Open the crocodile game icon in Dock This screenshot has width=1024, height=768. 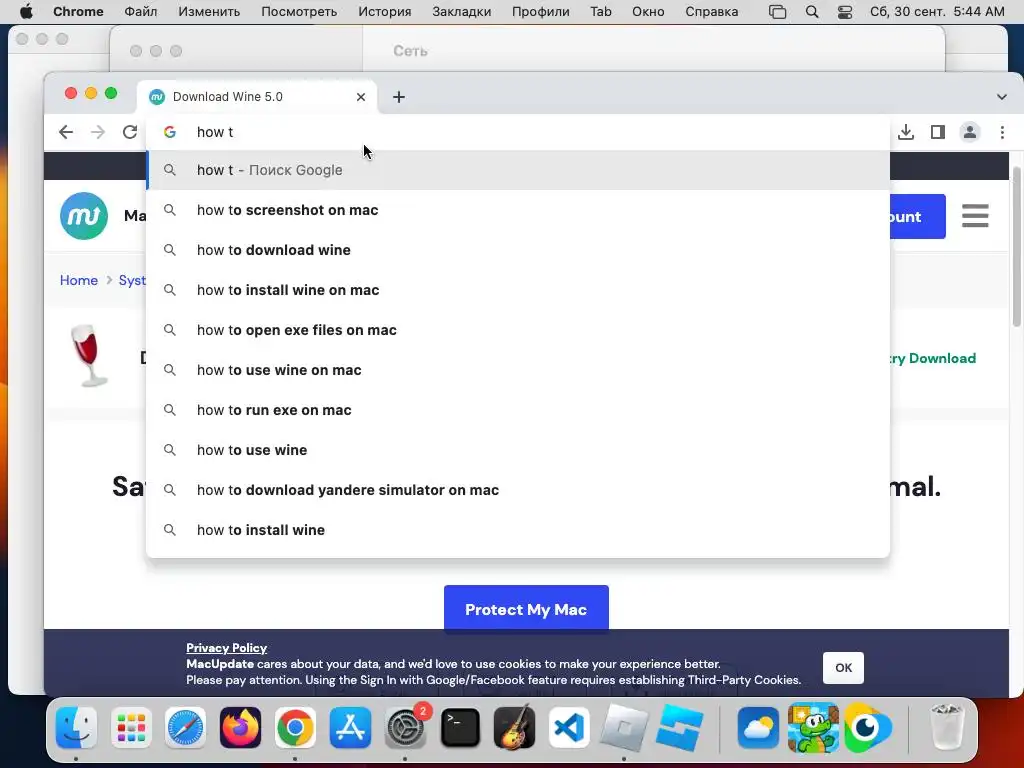coord(813,727)
